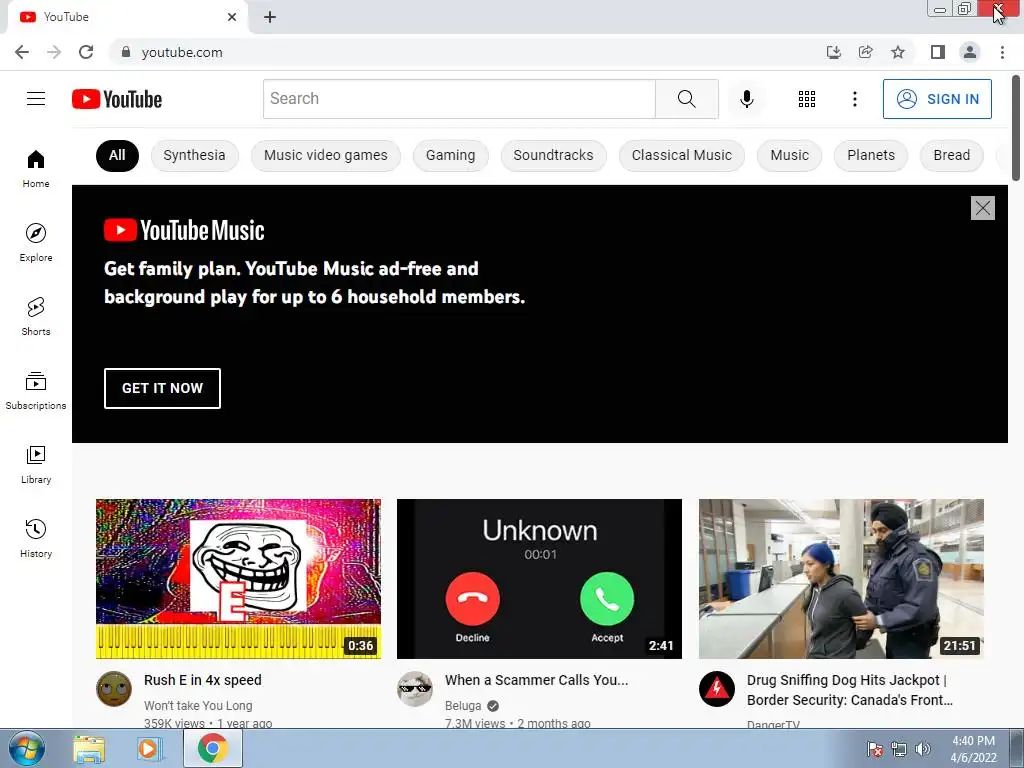This screenshot has height=768, width=1024.
Task: Open the YouTube apps grid
Action: point(807,99)
